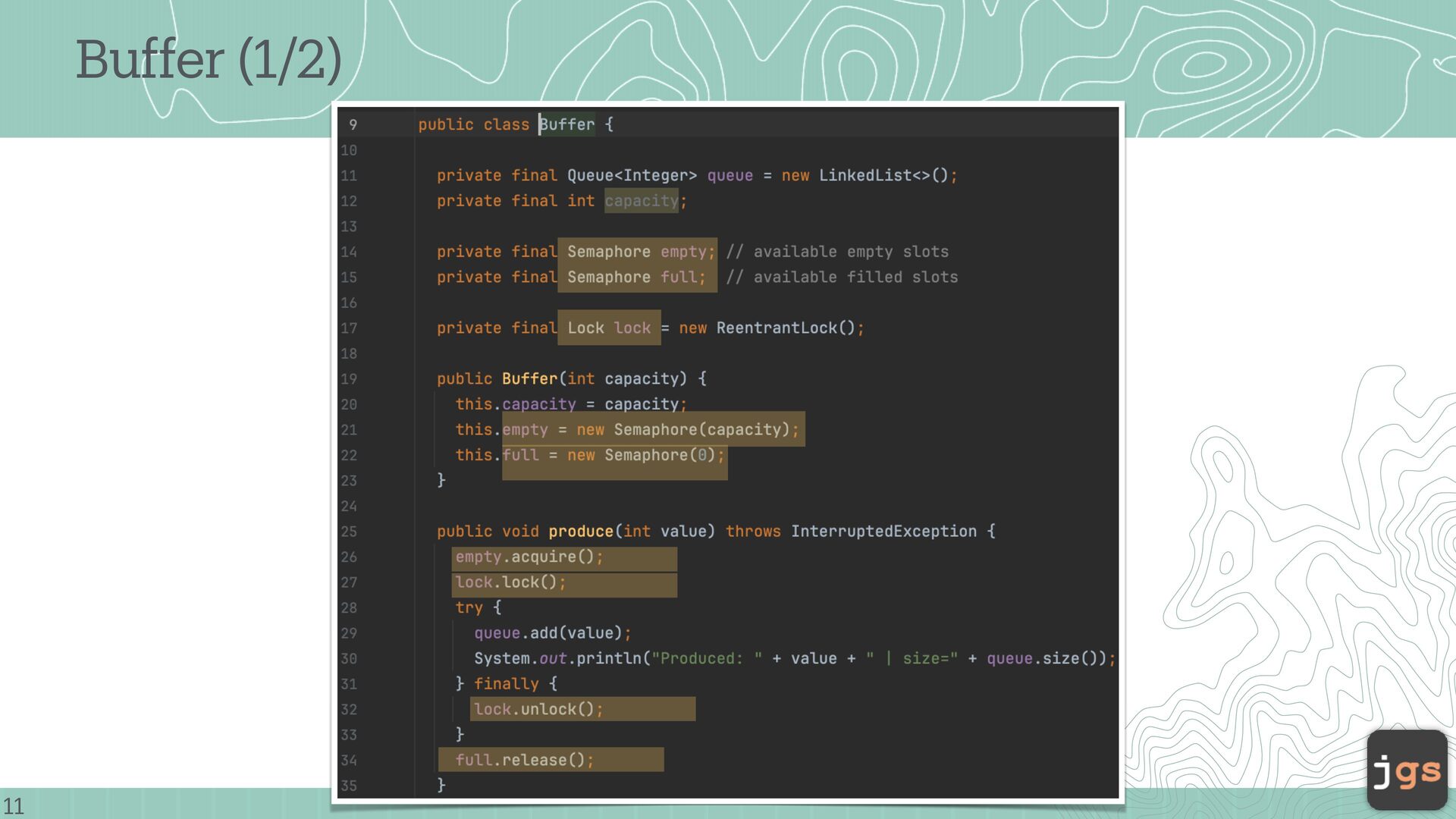Click ReentrantLock constructor call
Screen dimensions: 1456x819
[785, 328]
